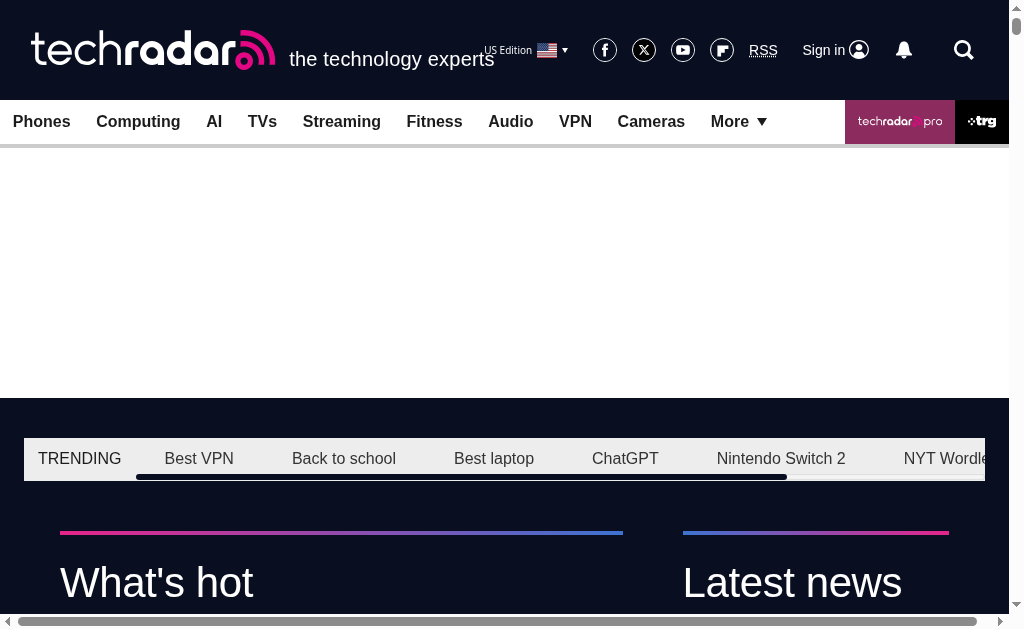
Task: Expand the US Edition dropdown arrow
Action: click(x=565, y=50)
